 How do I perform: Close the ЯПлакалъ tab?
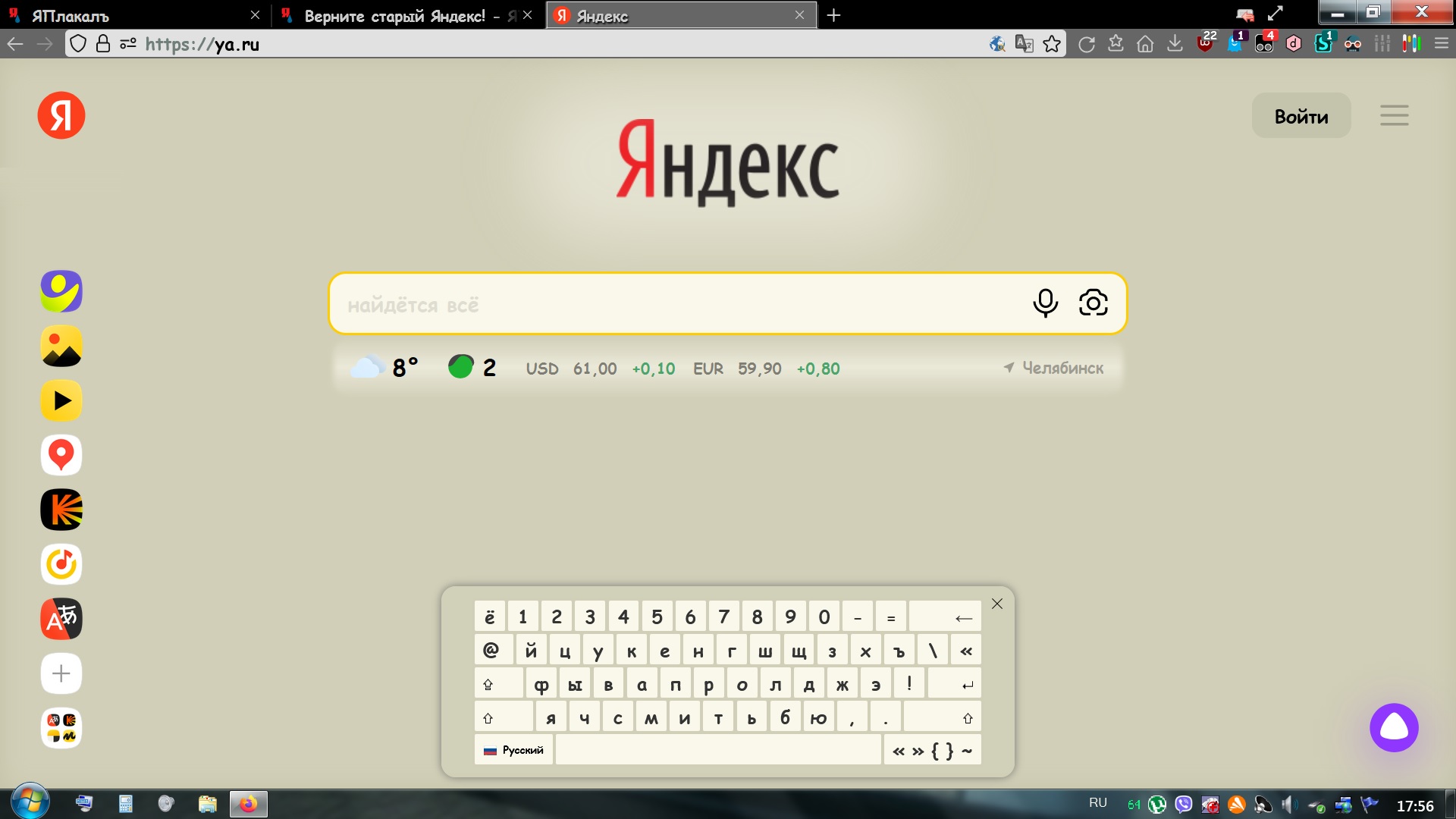[255, 15]
